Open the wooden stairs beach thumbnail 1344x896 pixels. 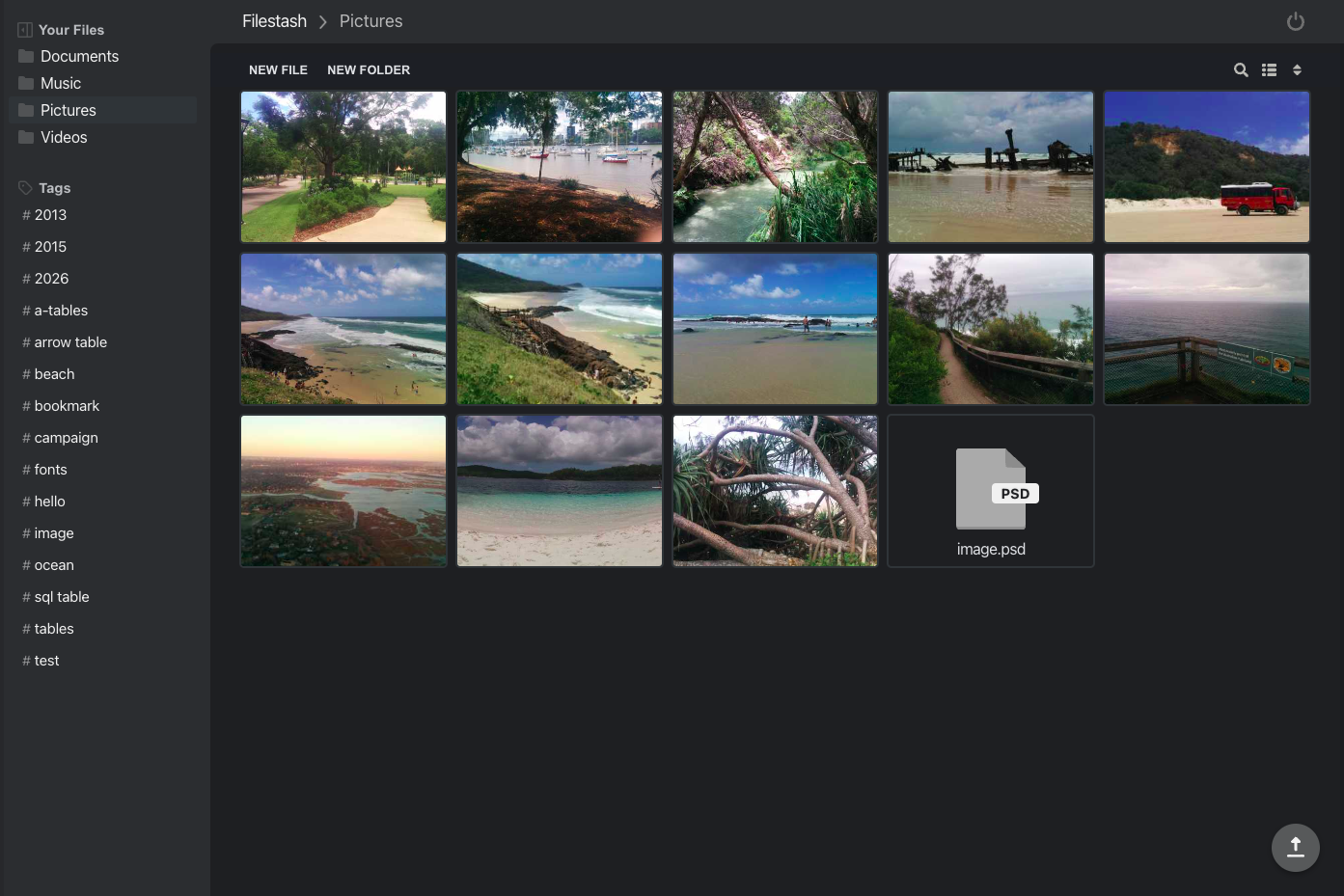click(560, 329)
